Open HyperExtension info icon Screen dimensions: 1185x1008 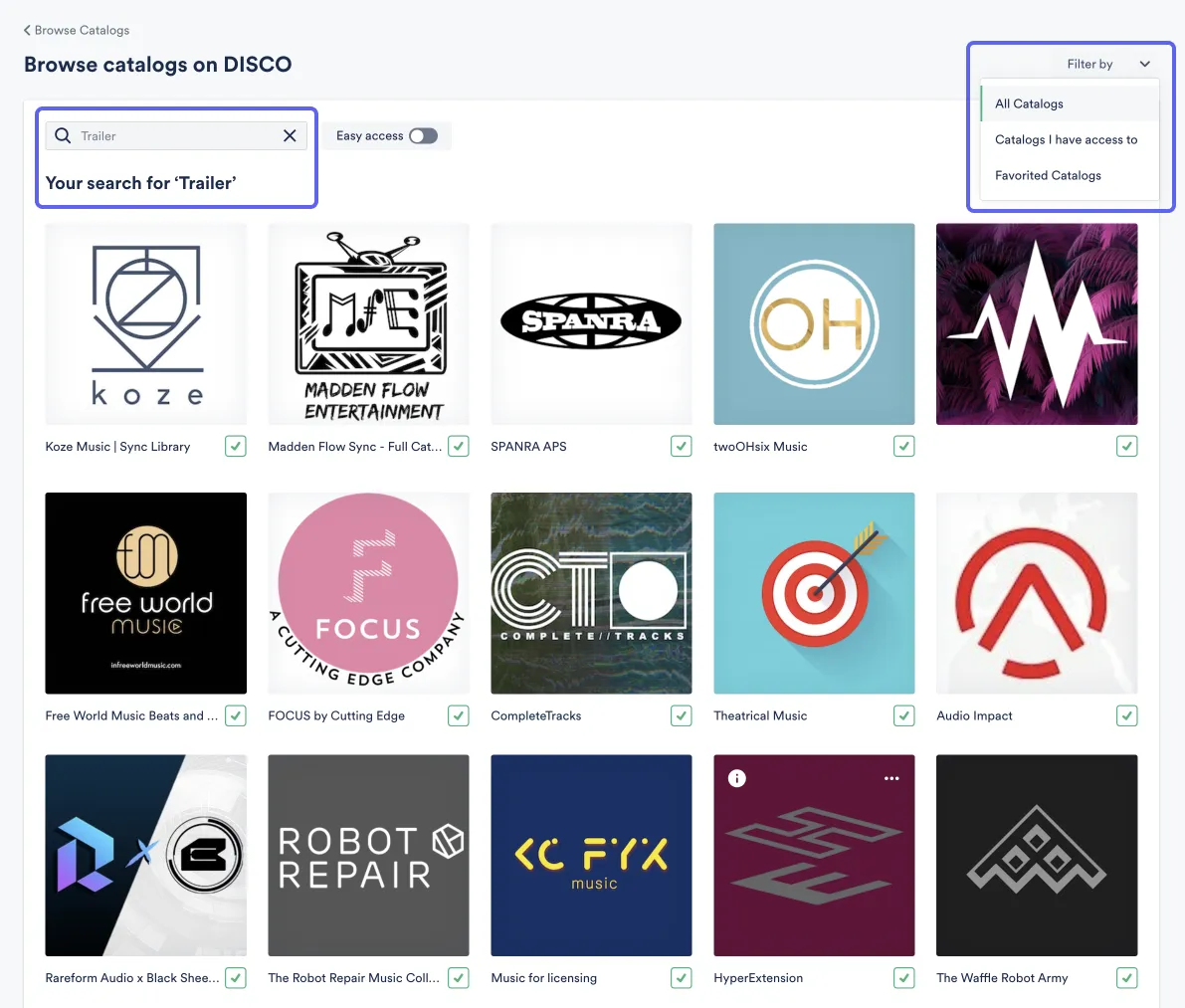[x=737, y=778]
